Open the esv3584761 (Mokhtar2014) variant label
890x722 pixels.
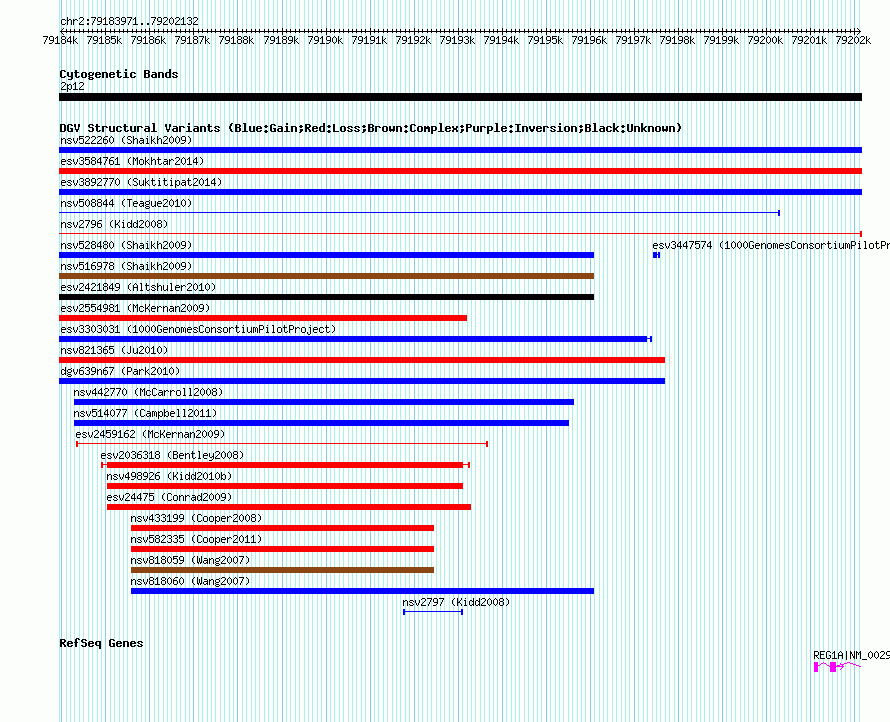pyautogui.click(x=132, y=161)
